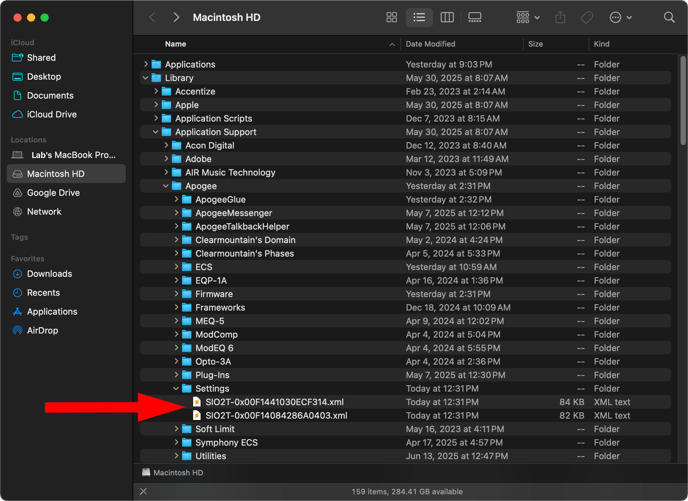Collapse the Apogee folder
Image resolution: width=688 pixels, height=501 pixels.
click(166, 186)
